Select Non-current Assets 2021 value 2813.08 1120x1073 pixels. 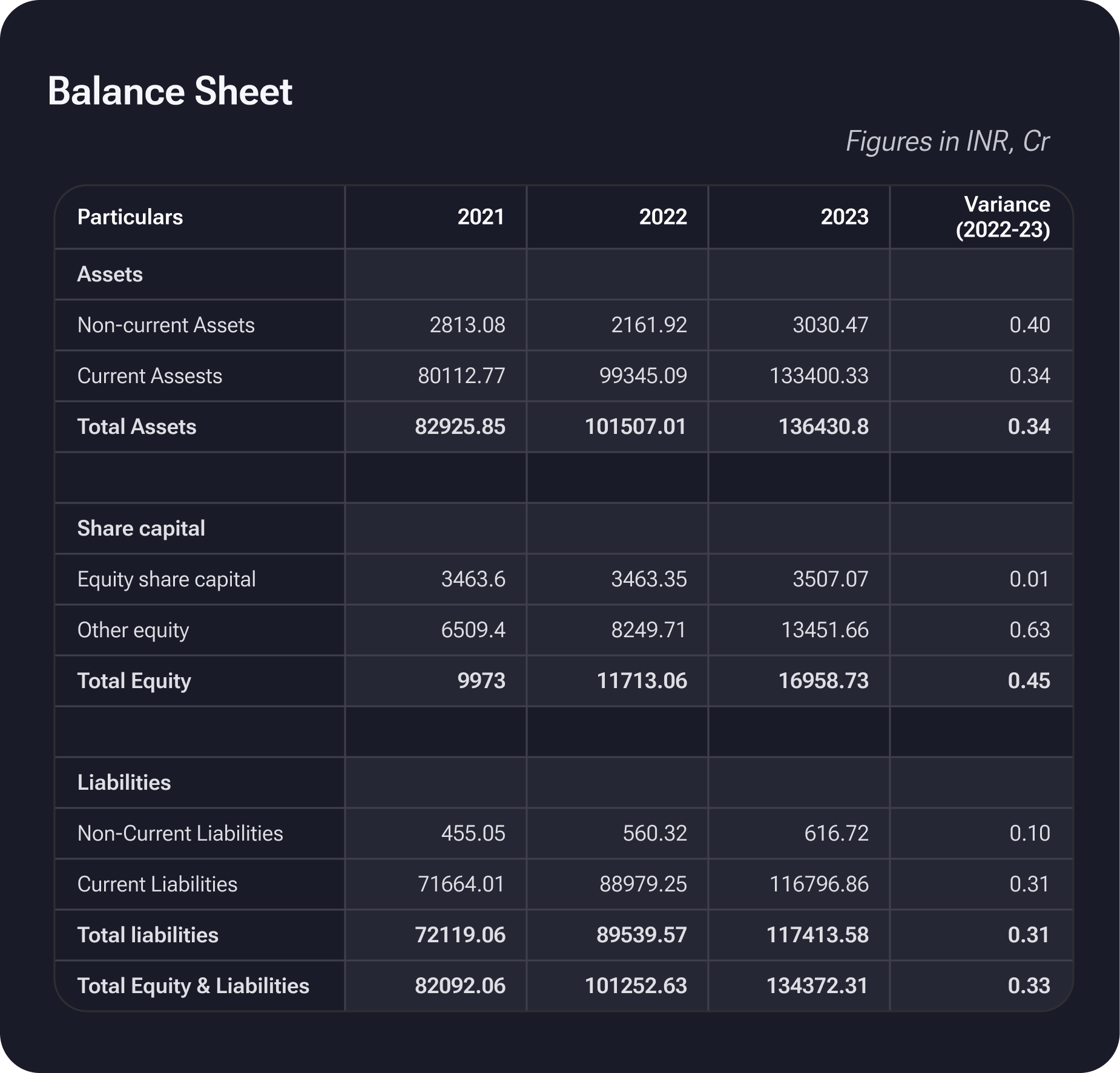(467, 326)
